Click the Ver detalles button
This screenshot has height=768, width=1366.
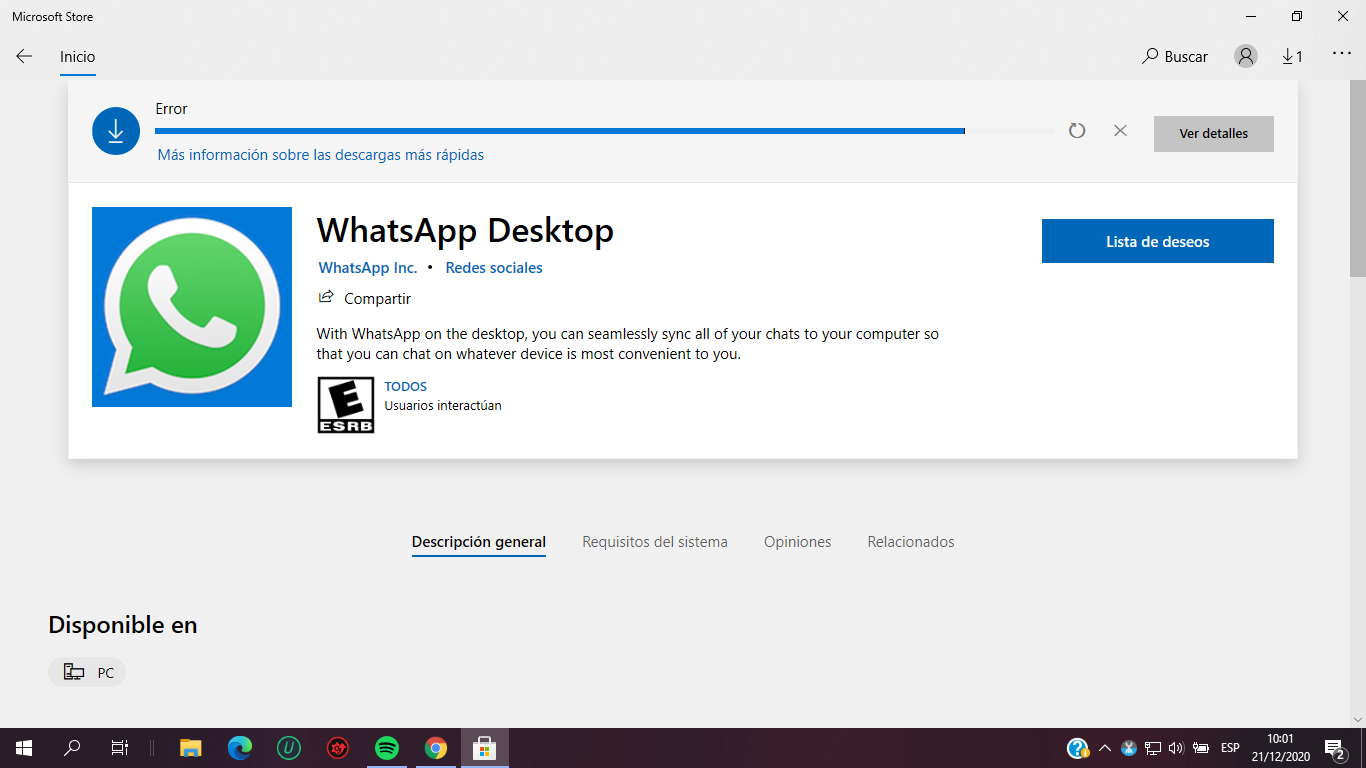tap(1213, 133)
